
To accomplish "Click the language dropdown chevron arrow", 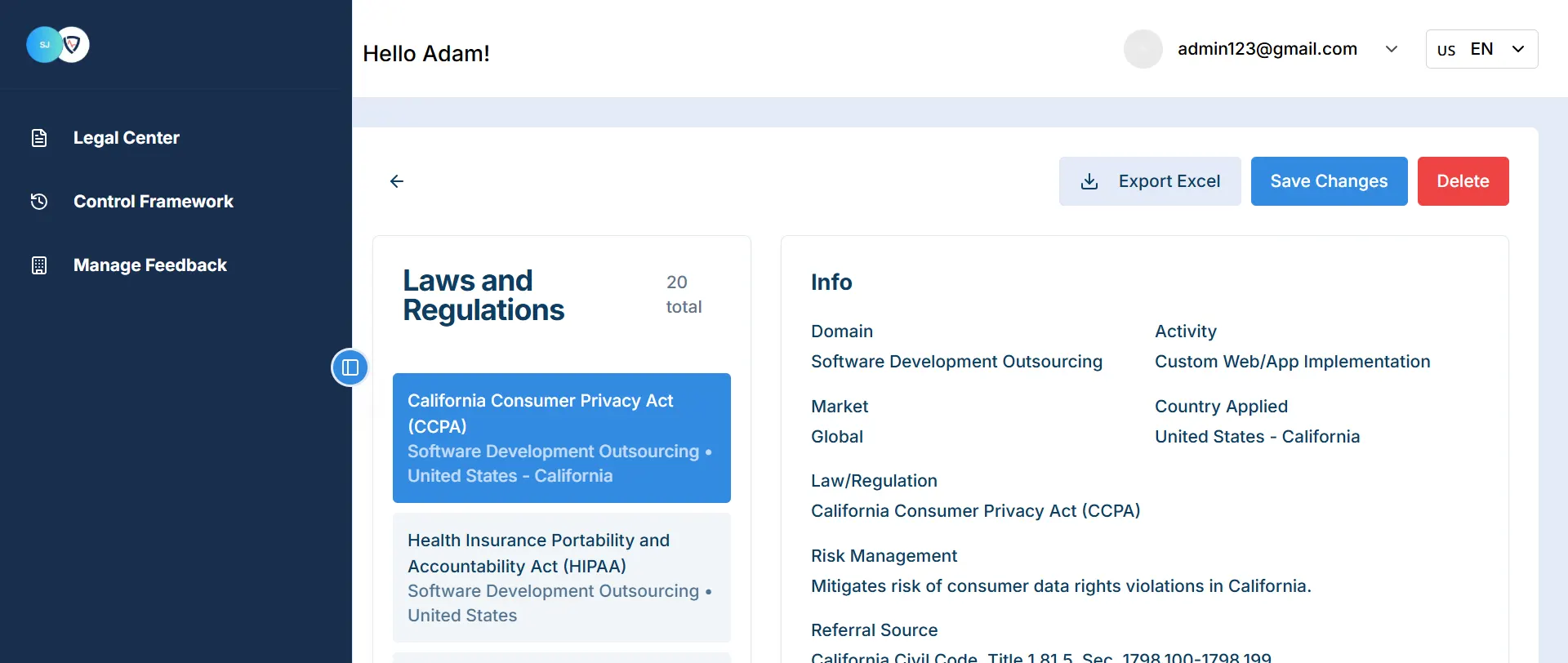I will click(1518, 49).
